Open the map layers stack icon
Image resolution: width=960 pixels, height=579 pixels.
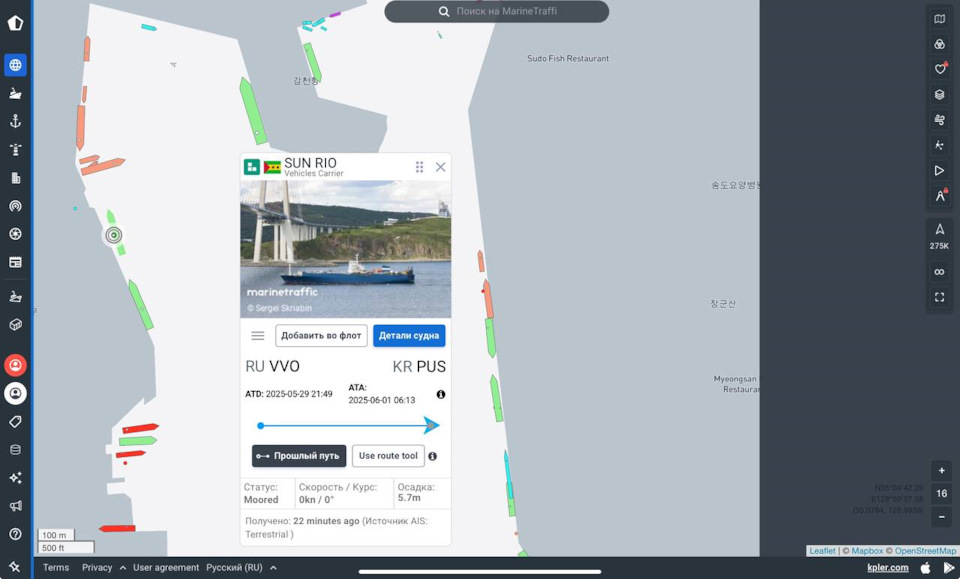coord(939,94)
